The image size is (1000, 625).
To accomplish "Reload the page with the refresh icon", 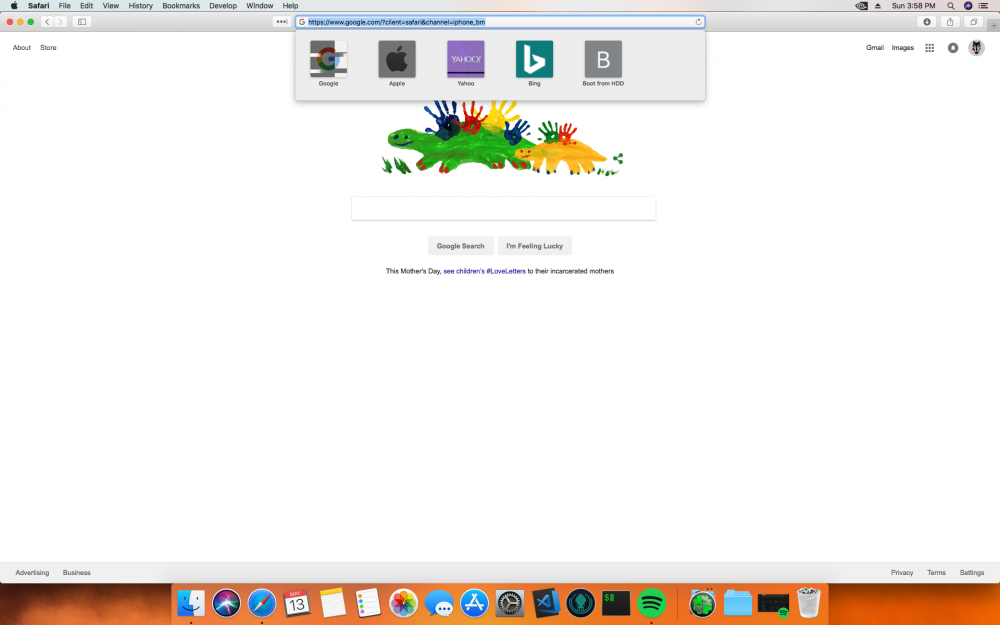I will tap(698, 22).
